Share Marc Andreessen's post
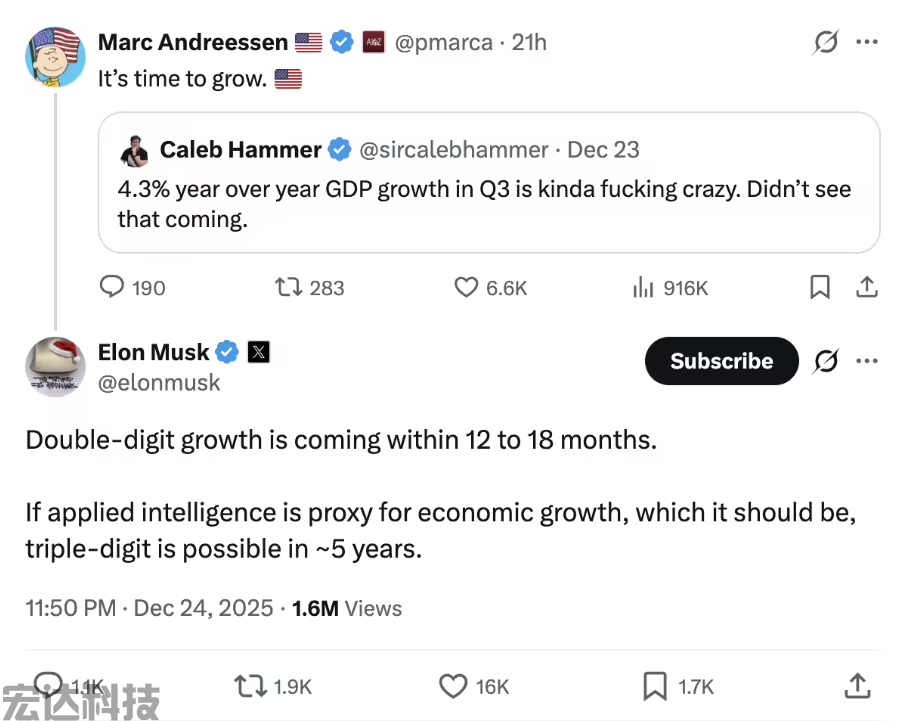 [x=867, y=288]
